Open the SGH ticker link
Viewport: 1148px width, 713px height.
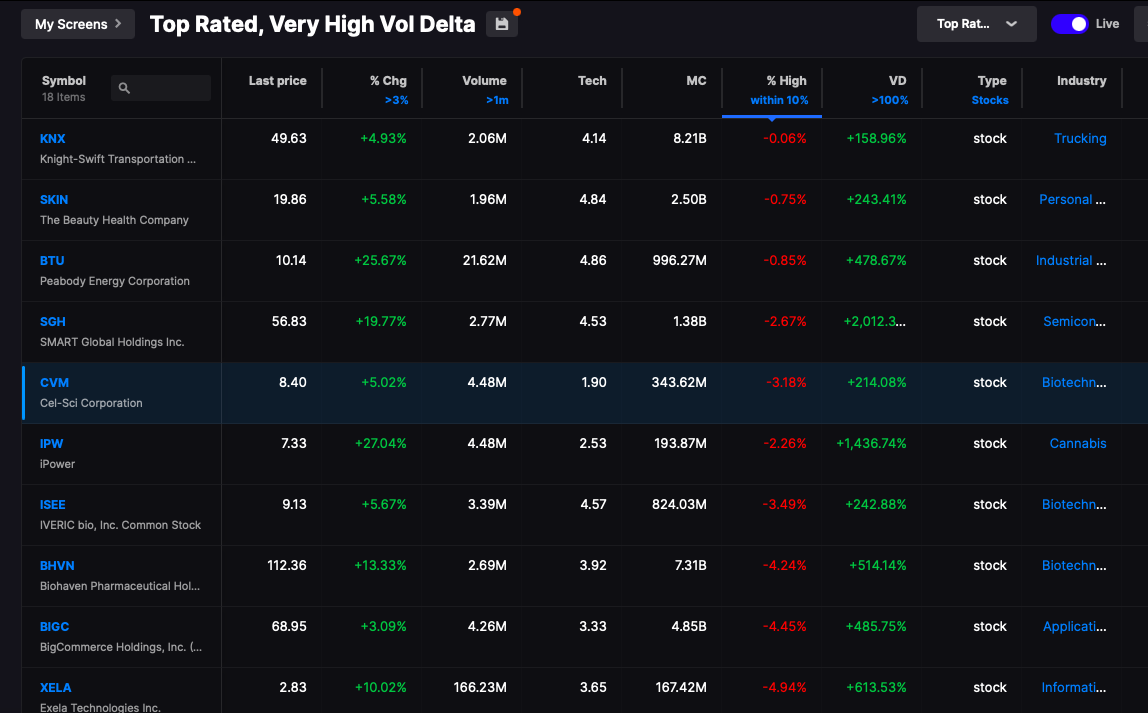(53, 321)
